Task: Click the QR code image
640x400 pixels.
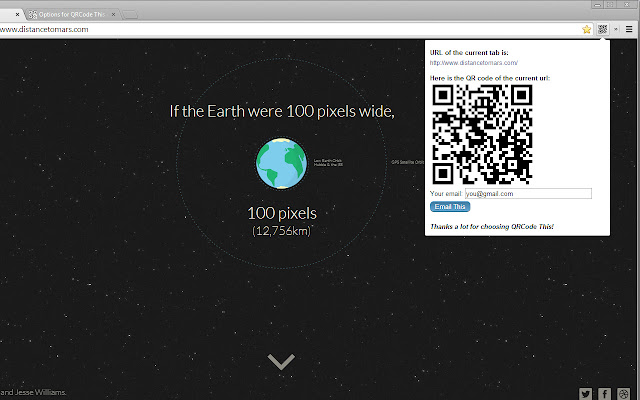Action: pyautogui.click(x=482, y=135)
